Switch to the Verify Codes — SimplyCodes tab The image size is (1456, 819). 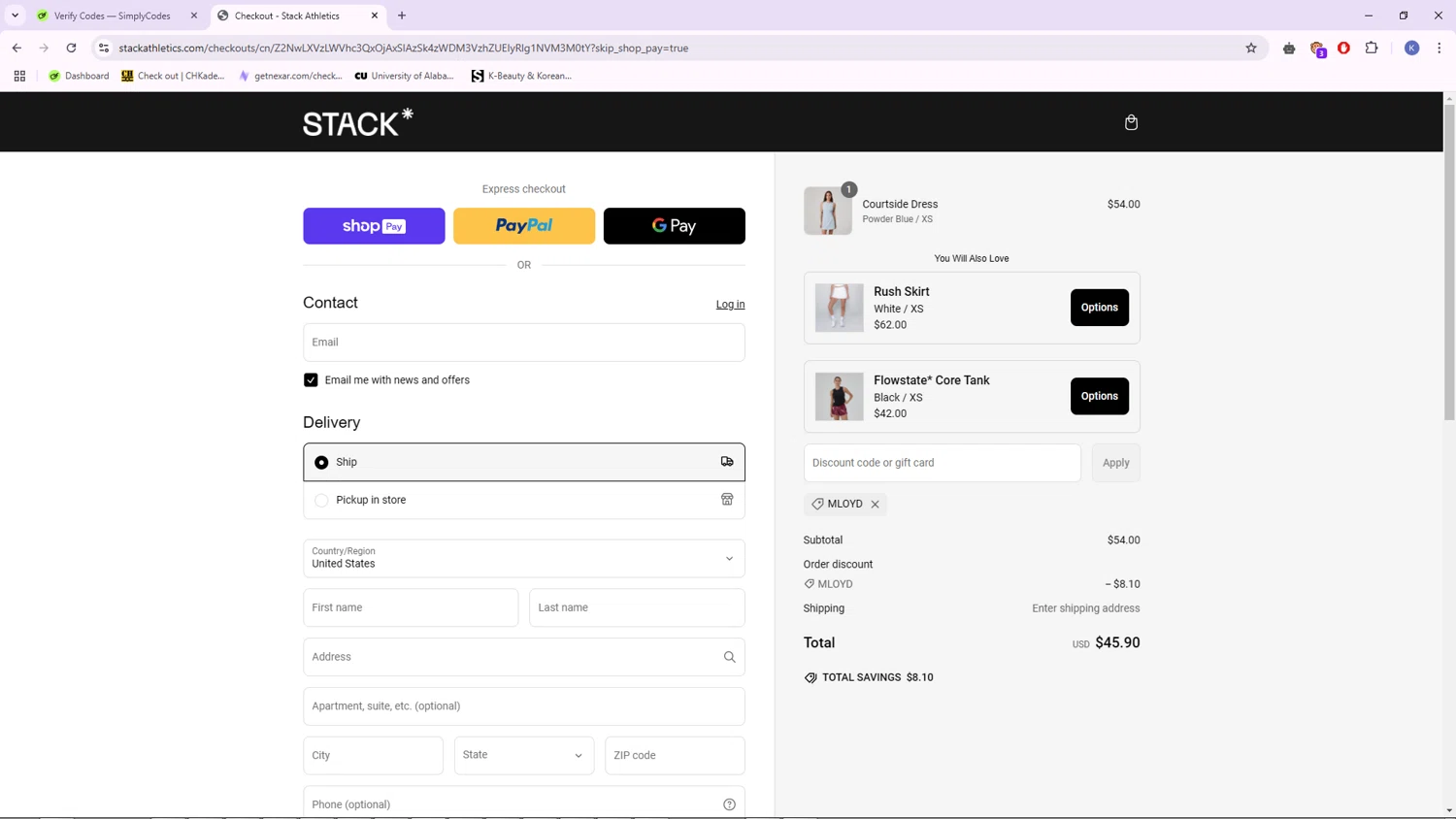(113, 16)
